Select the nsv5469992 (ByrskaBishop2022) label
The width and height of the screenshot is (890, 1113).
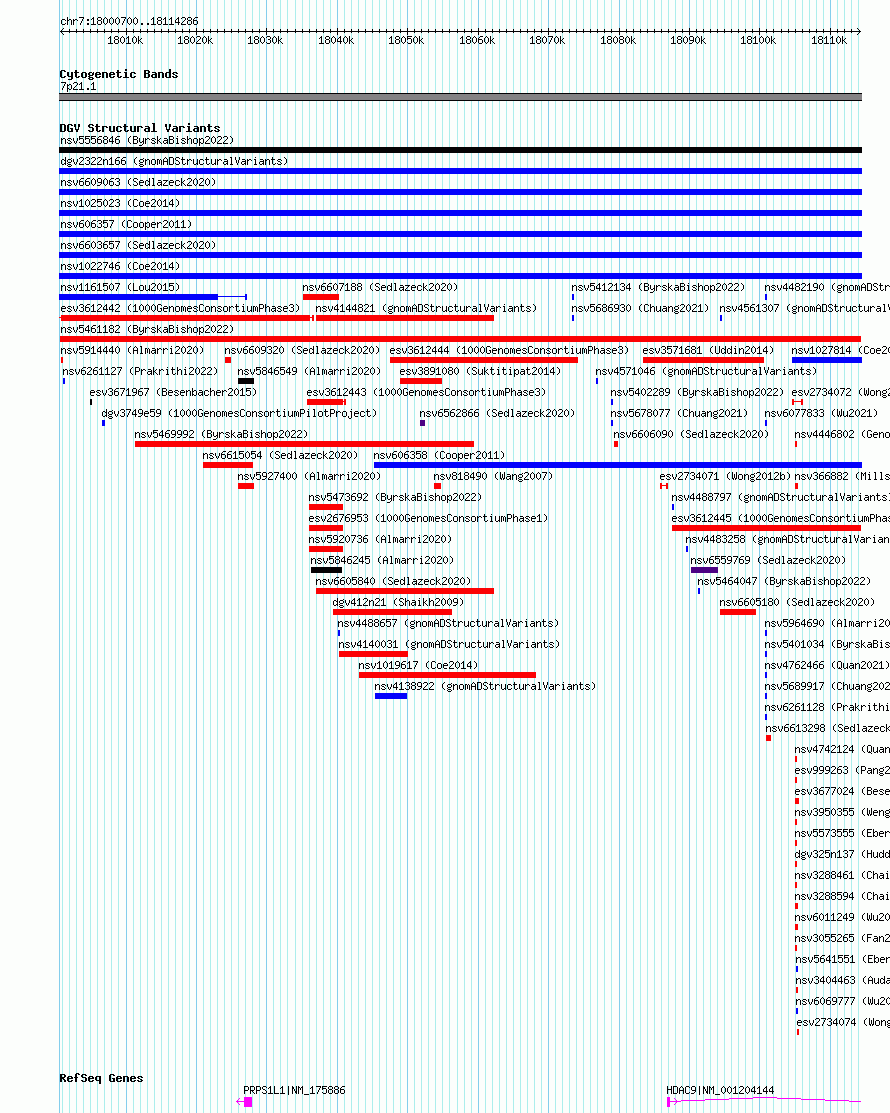[221, 434]
